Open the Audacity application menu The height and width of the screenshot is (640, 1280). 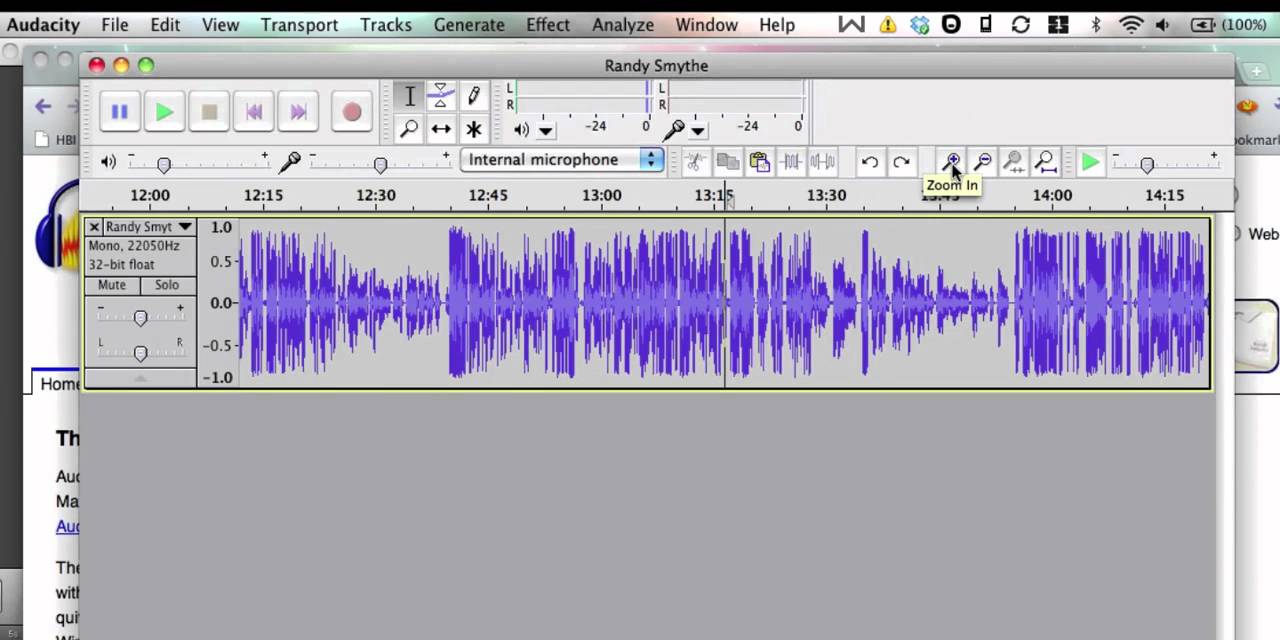point(43,25)
